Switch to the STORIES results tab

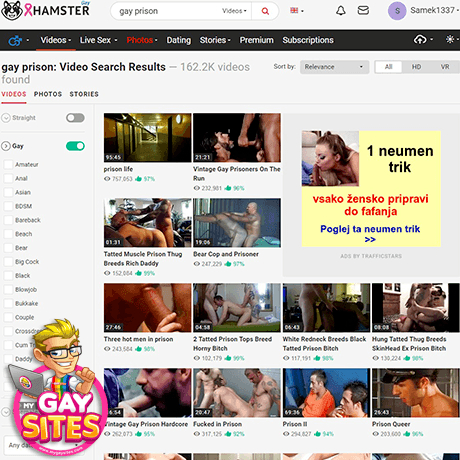(x=84, y=94)
